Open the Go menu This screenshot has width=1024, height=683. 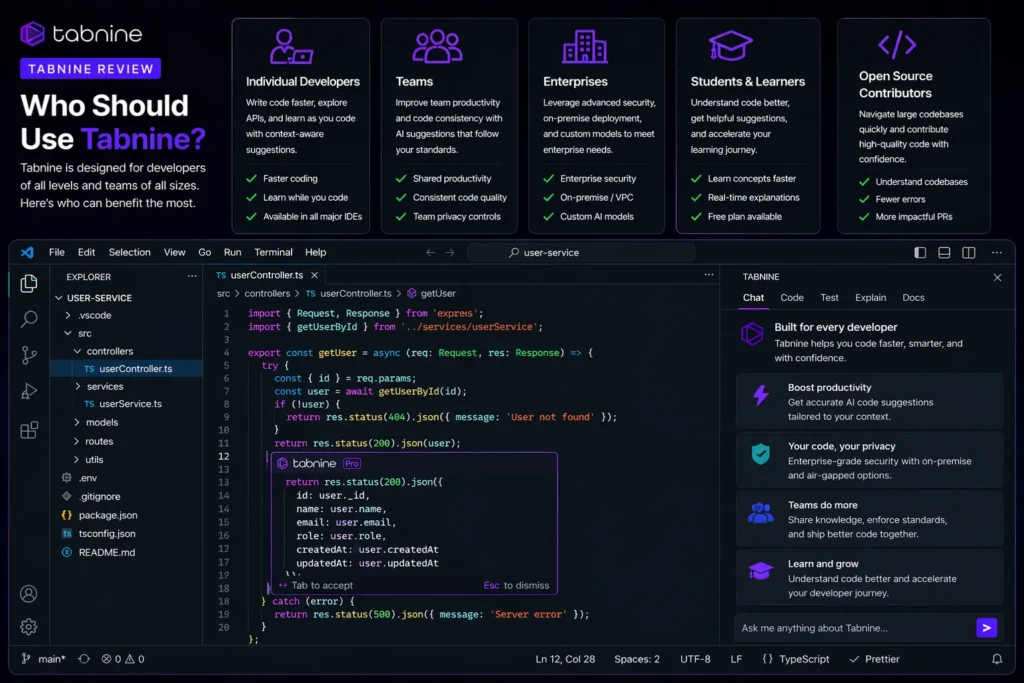[x=204, y=252]
